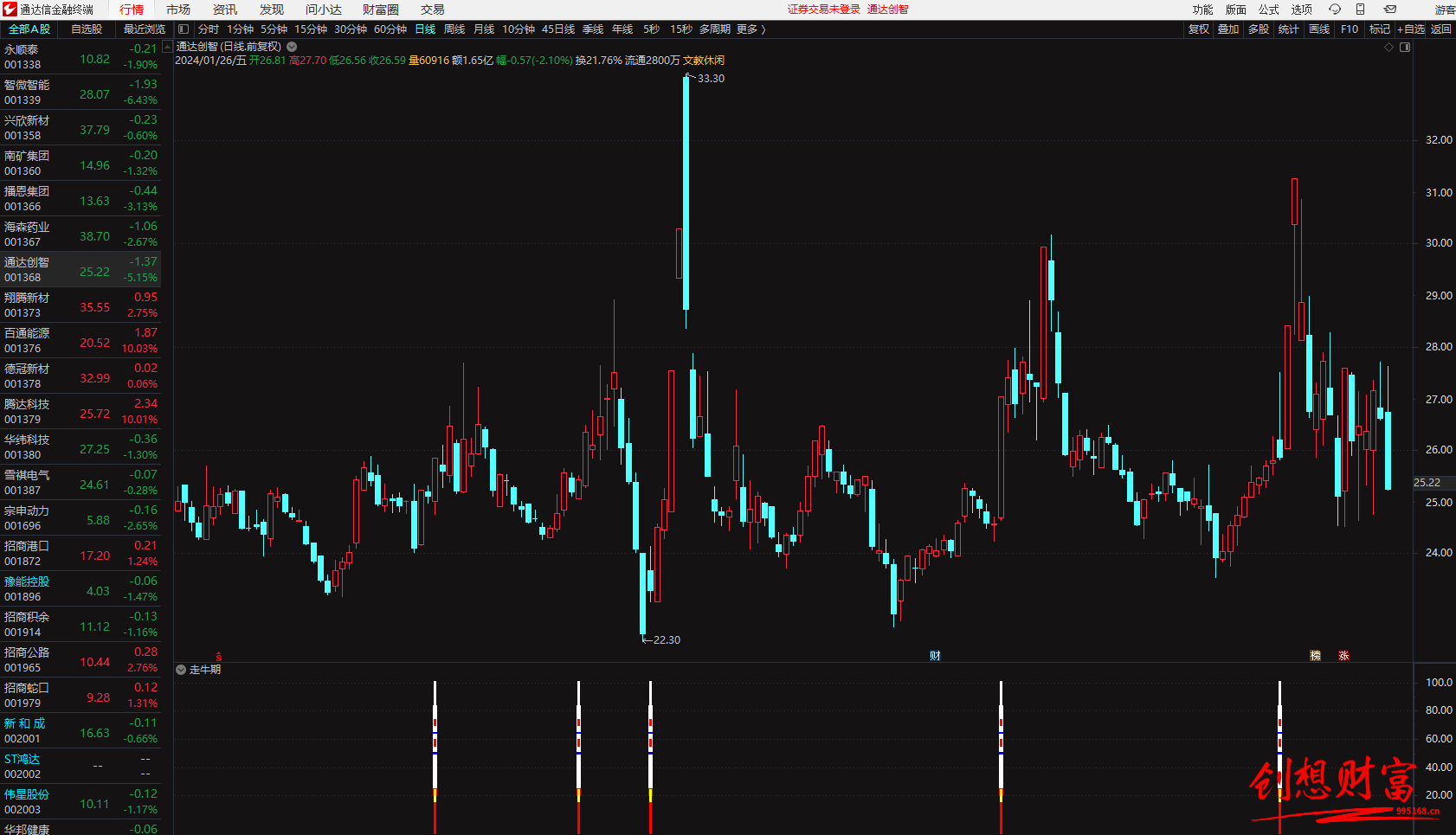Open the 问小达 menu
Screen dimensions: 1456x835
324,10
